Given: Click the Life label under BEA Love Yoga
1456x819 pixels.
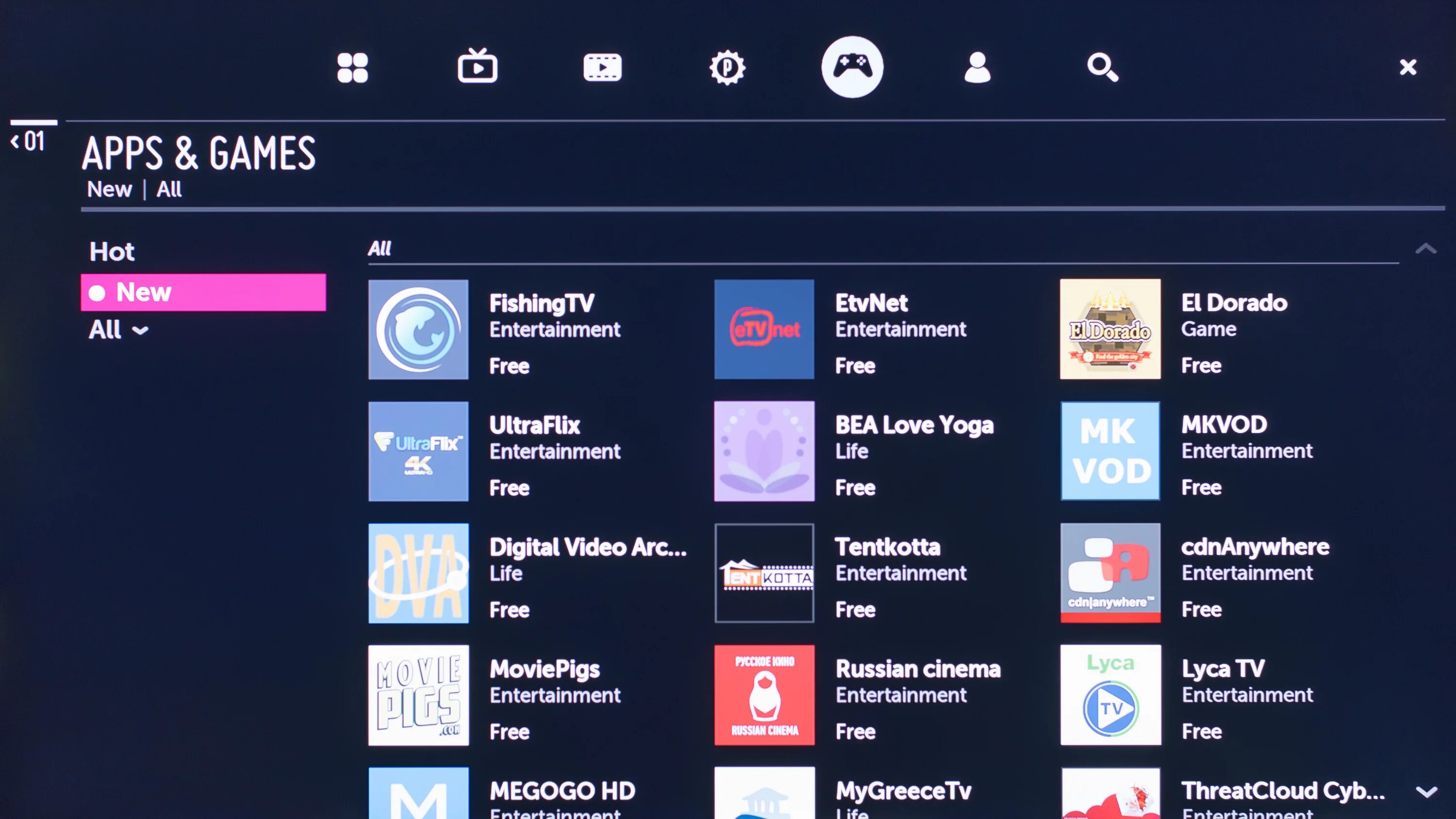Looking at the screenshot, I should (852, 451).
